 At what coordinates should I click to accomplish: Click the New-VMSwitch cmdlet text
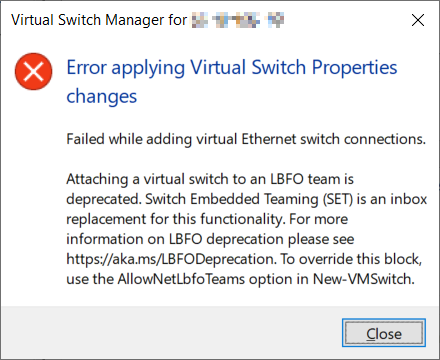pos(364,279)
